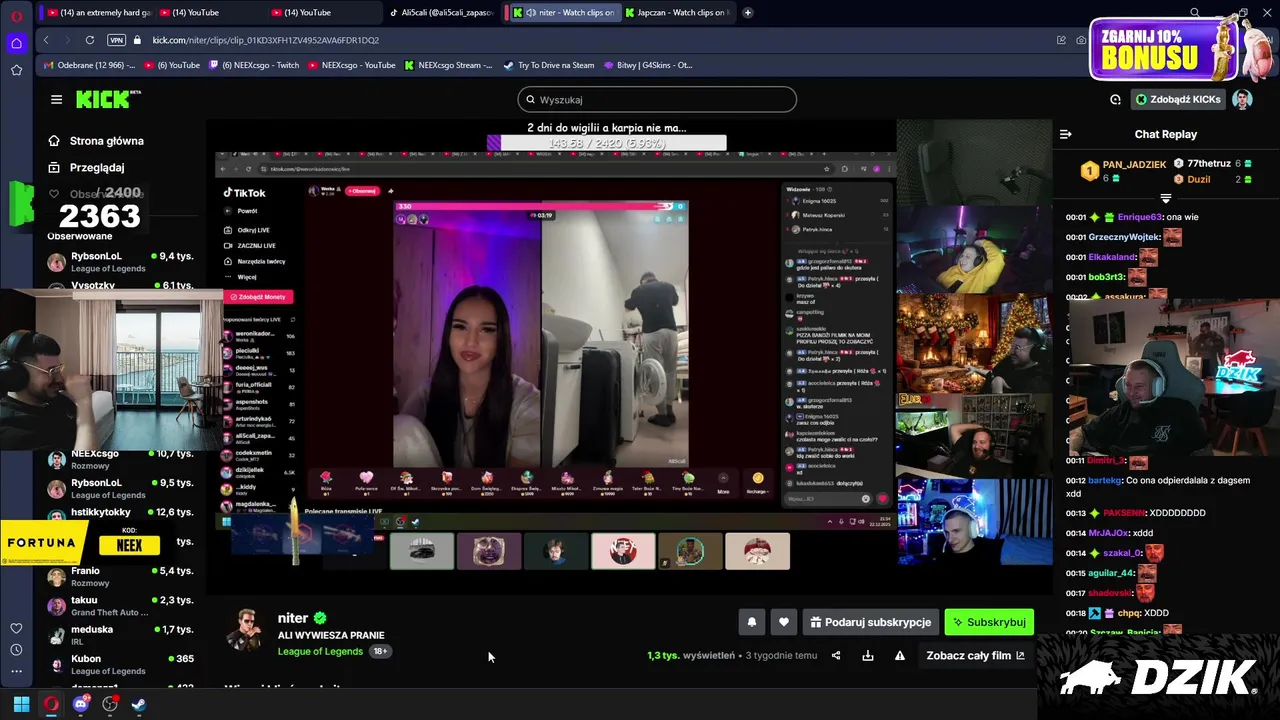Image resolution: width=1280 pixels, height=720 pixels.
Task: Open the history clock in Opera sidebar
Action: pos(16,650)
